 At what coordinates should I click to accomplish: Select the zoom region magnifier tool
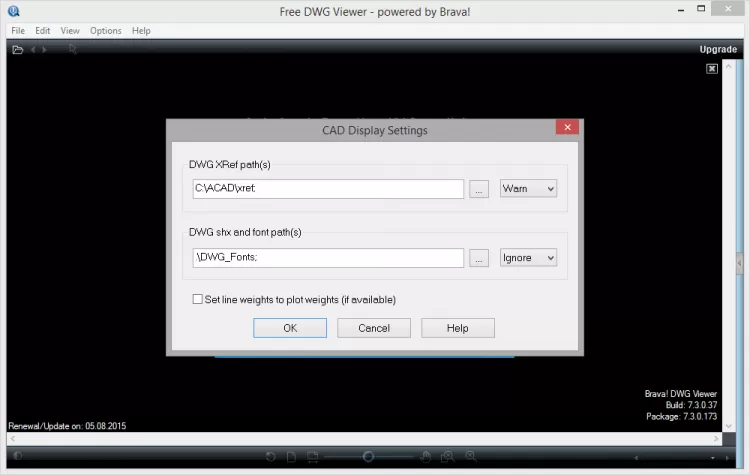tap(448, 457)
